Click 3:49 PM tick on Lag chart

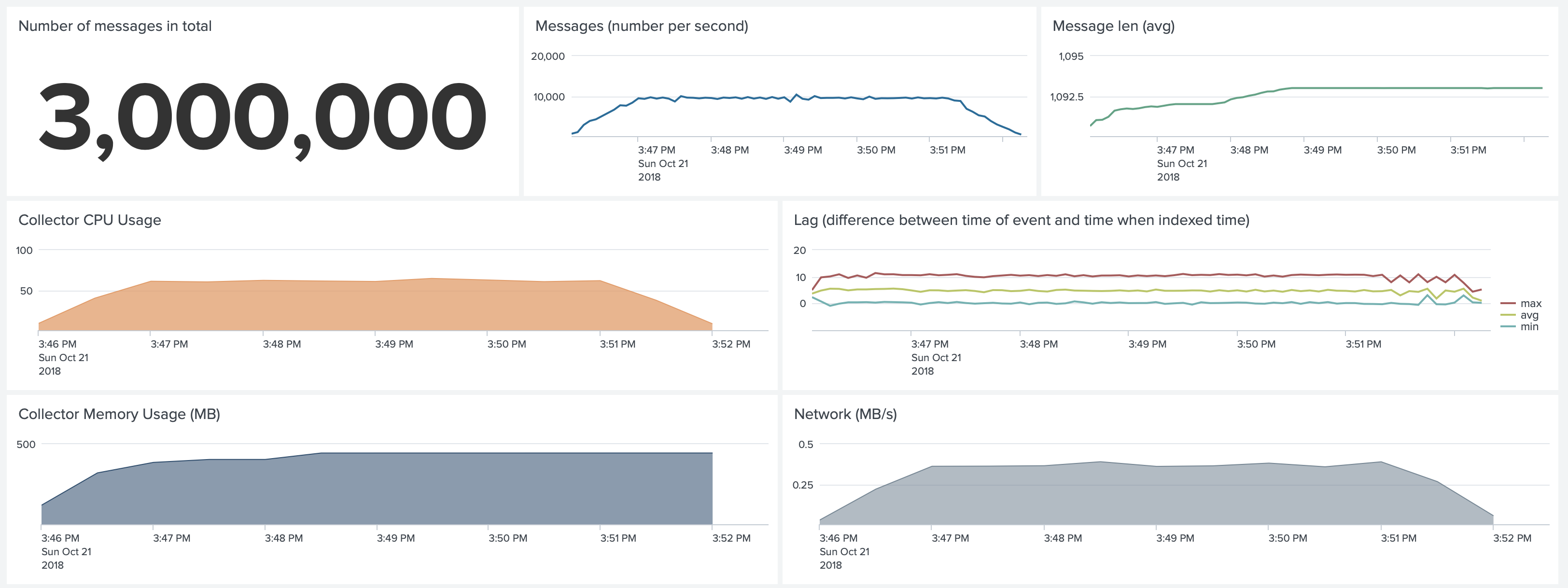coord(1148,344)
